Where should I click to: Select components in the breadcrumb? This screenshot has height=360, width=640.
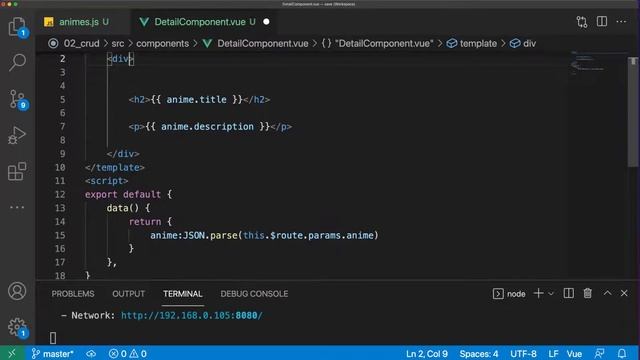162,43
